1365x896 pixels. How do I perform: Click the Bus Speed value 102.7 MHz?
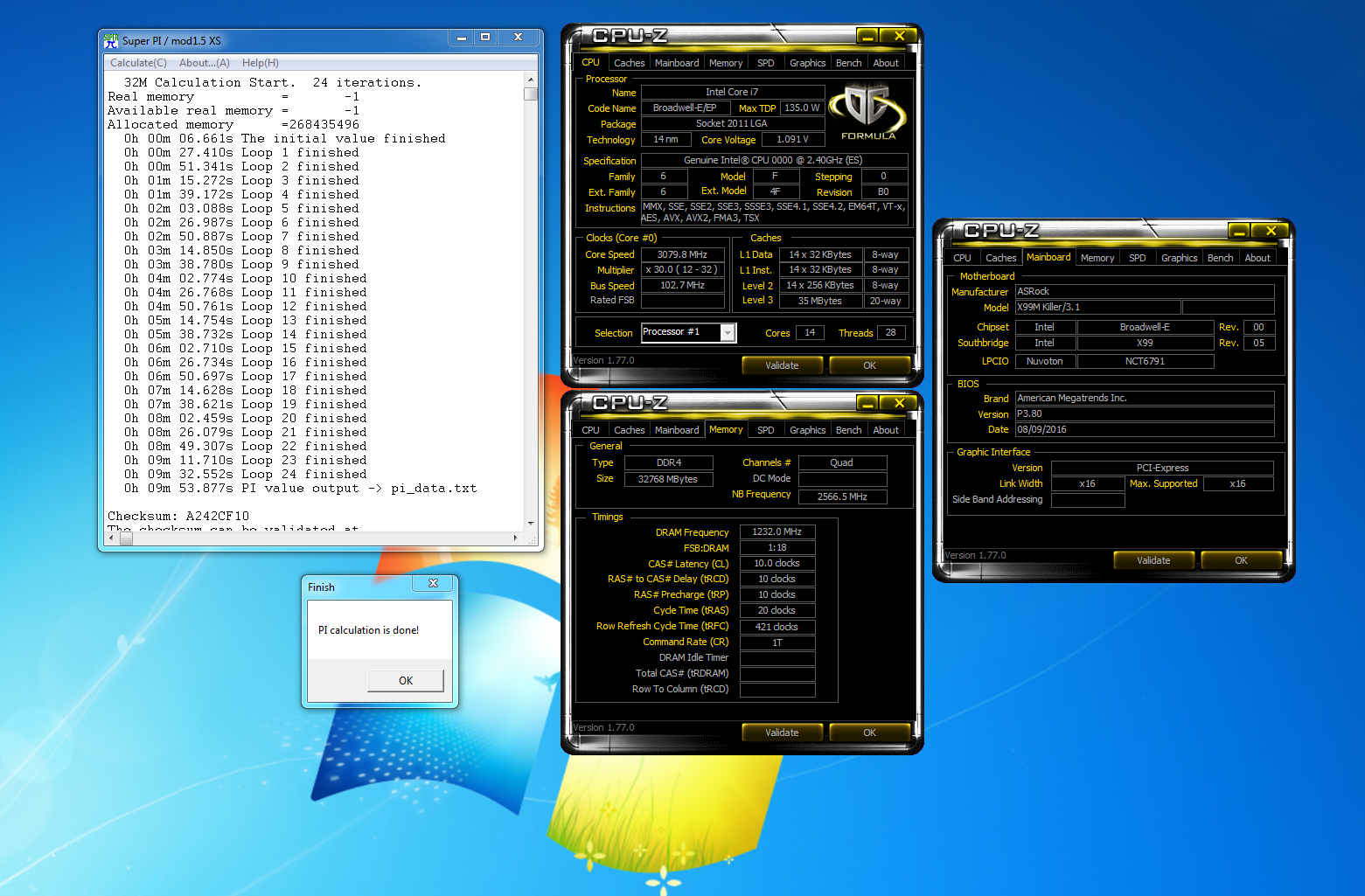(x=682, y=285)
